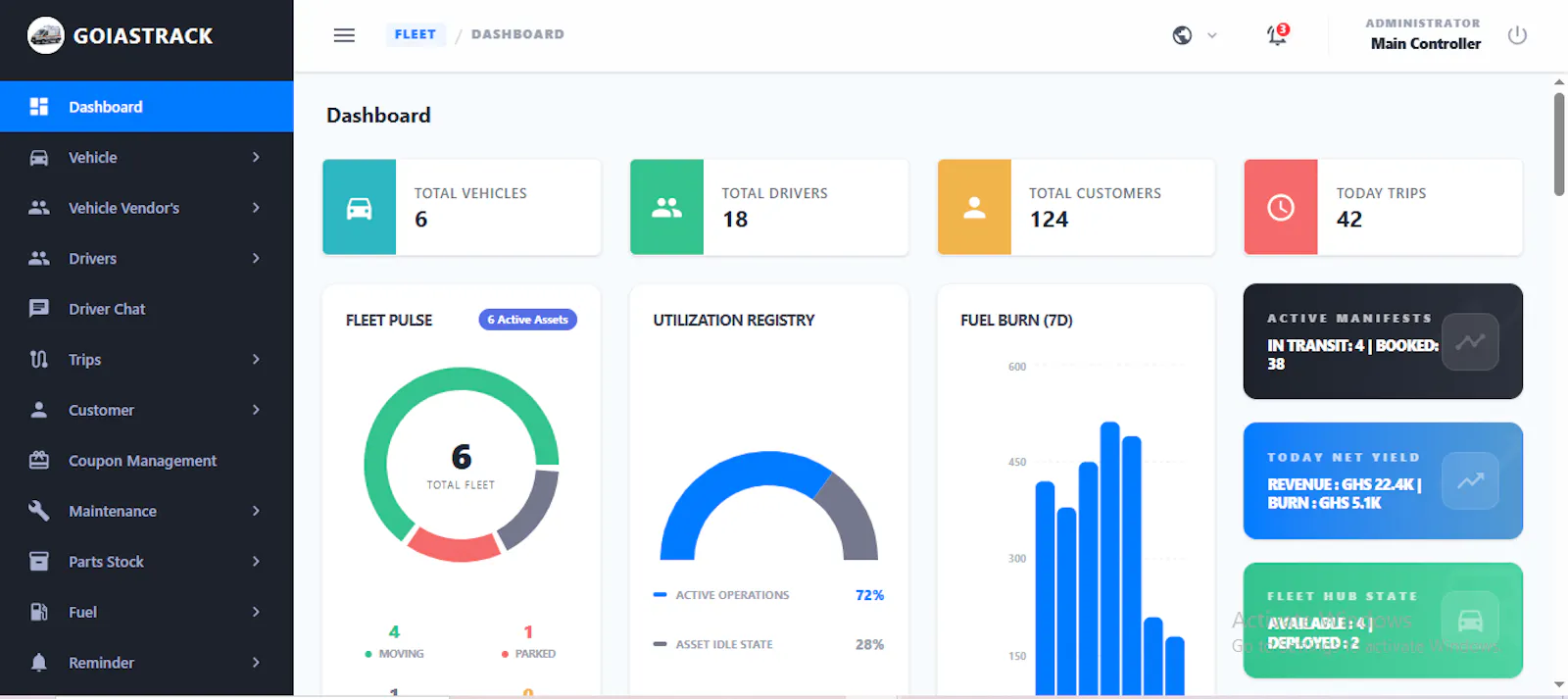This screenshot has width=1568, height=699.
Task: Click the Fuel pump icon in sidebar
Action: 39,612
